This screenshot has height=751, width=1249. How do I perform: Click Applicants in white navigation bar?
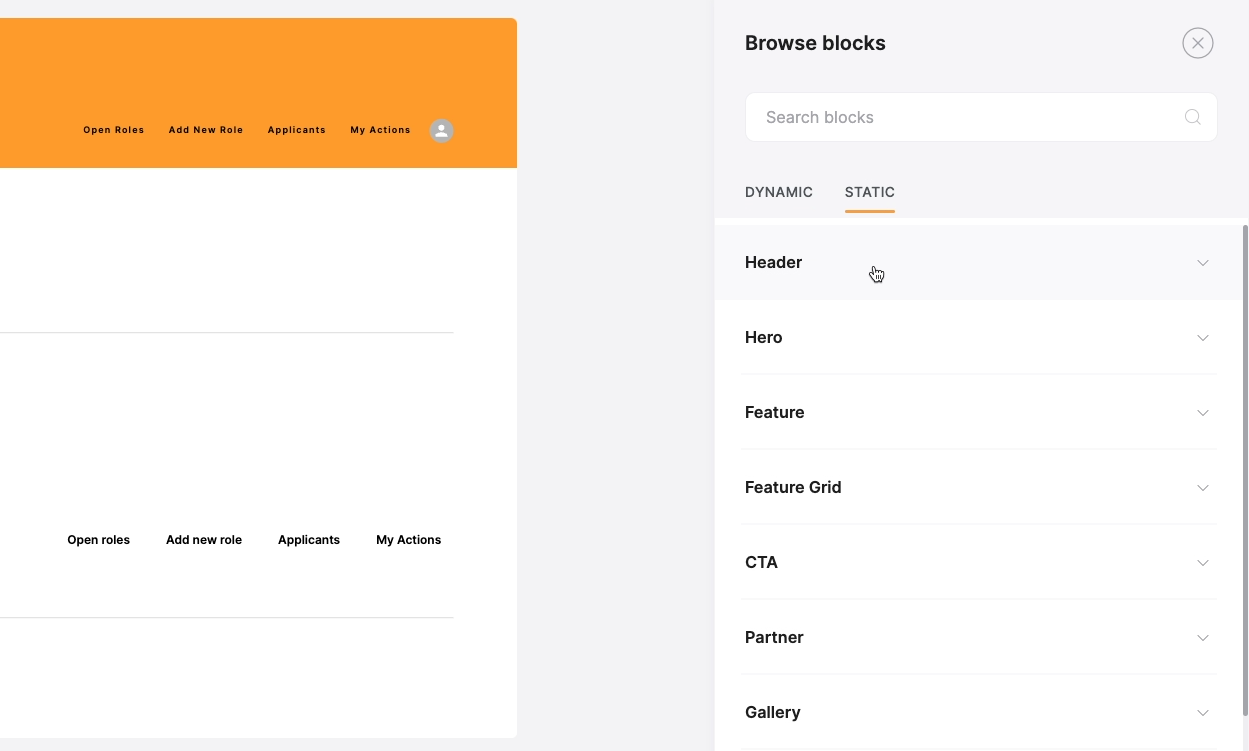pos(309,540)
